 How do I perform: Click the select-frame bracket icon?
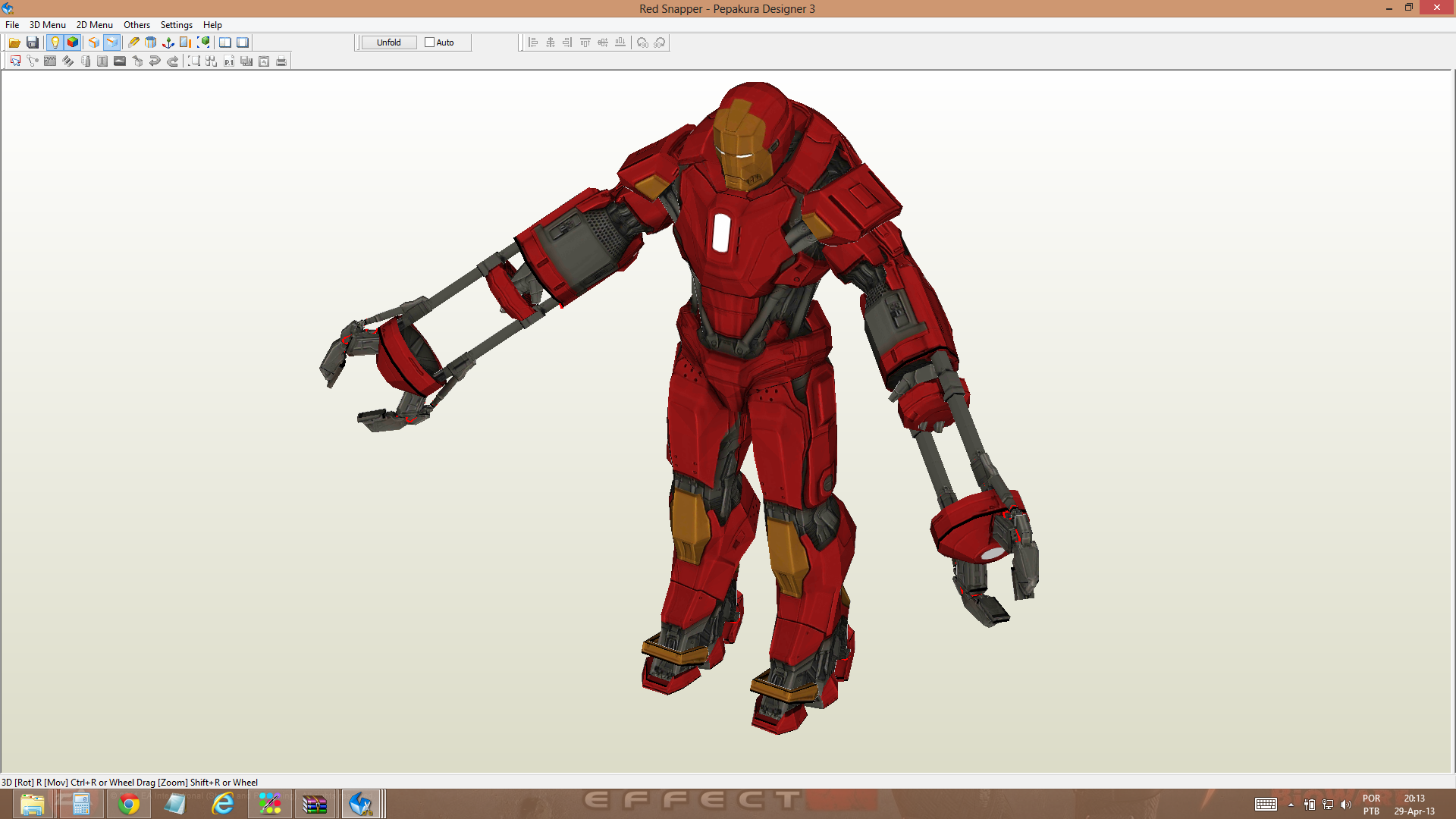point(194,61)
